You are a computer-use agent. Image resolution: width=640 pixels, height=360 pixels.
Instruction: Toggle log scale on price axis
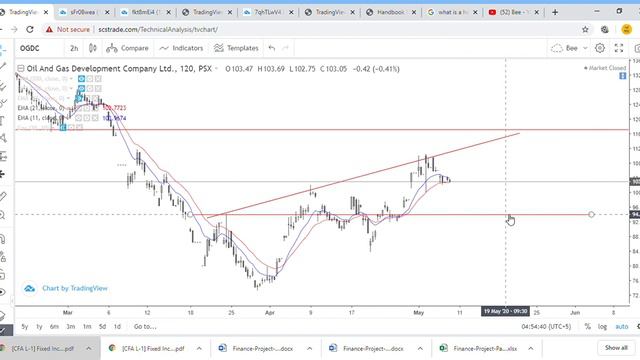(602, 327)
